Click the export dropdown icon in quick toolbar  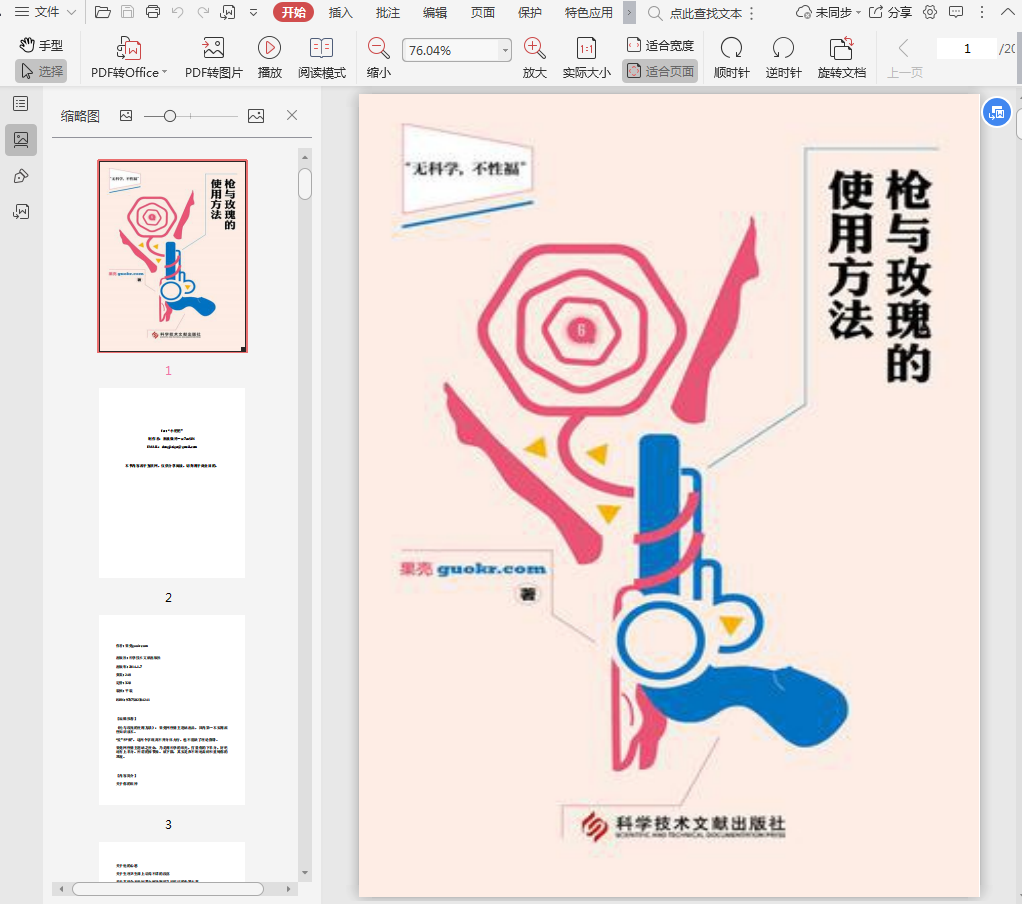(x=228, y=12)
